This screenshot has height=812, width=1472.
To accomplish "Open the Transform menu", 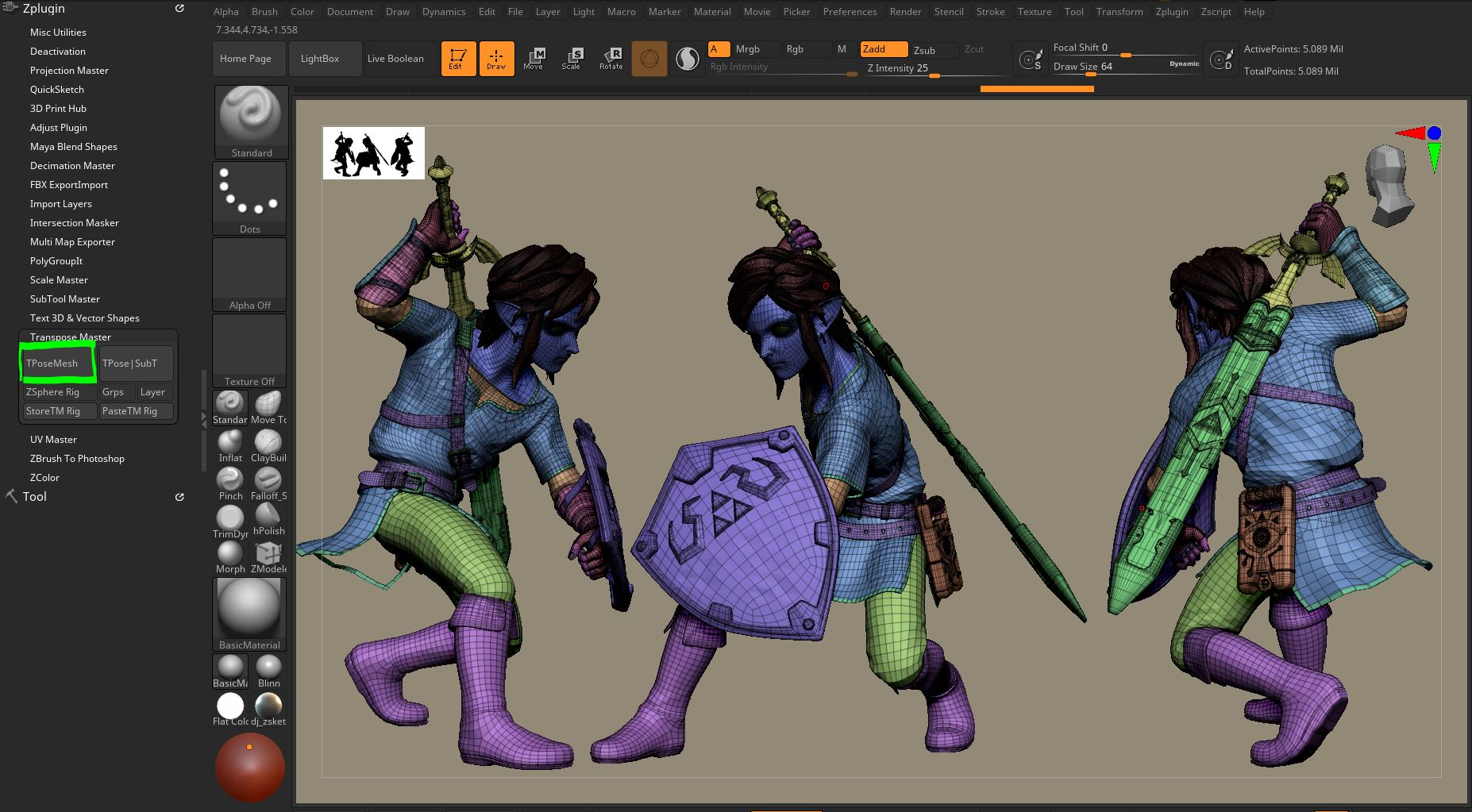I will click(1119, 12).
